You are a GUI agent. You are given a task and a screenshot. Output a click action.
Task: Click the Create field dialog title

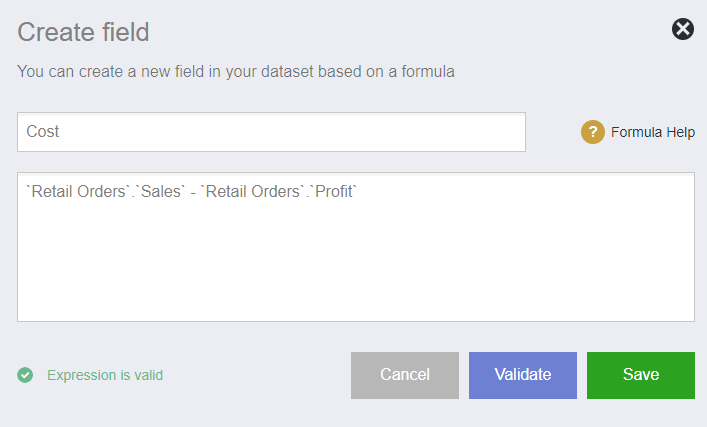pyautogui.click(x=83, y=32)
